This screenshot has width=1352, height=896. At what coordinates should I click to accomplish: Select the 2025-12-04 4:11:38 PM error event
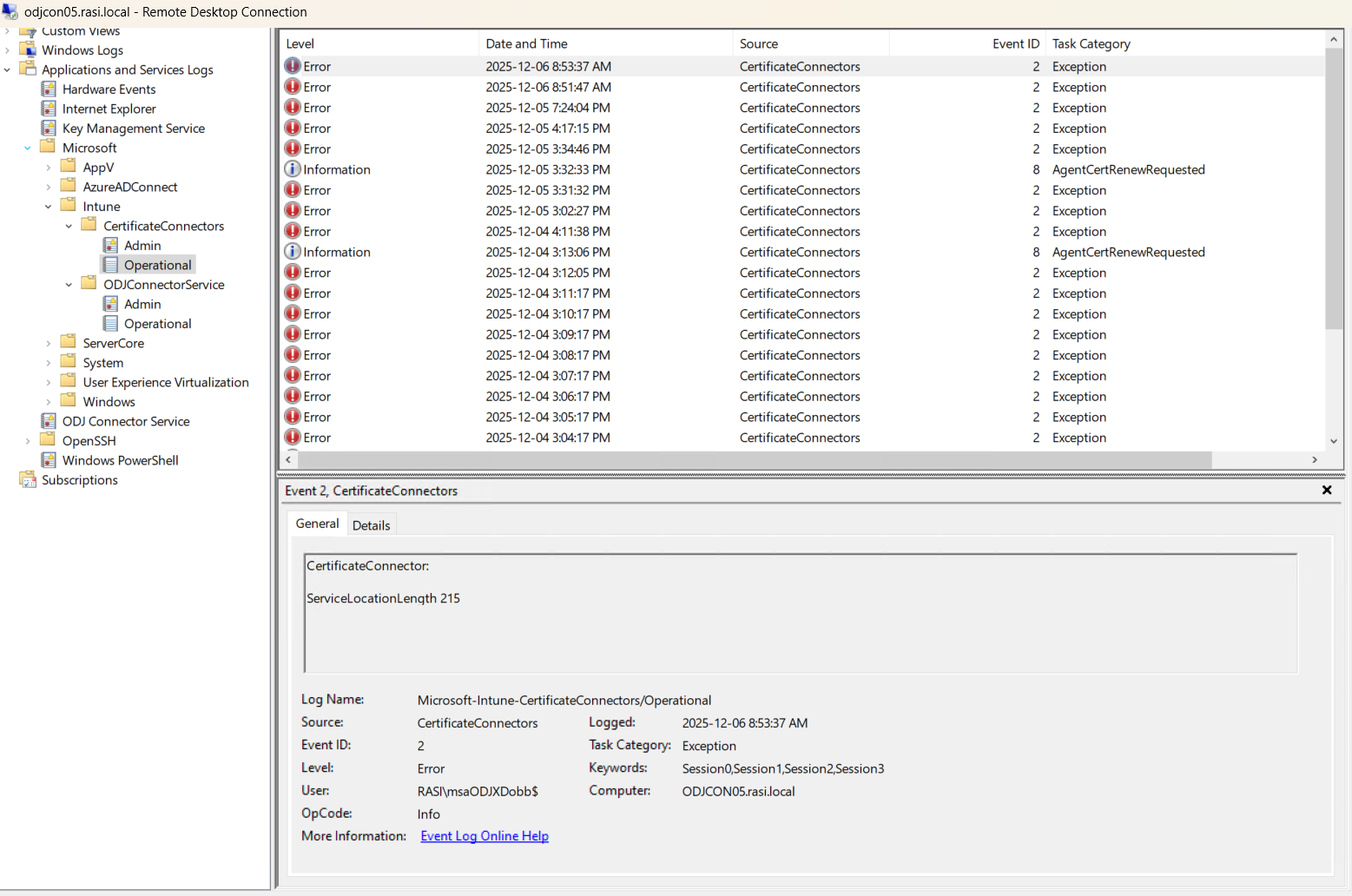[x=803, y=231]
